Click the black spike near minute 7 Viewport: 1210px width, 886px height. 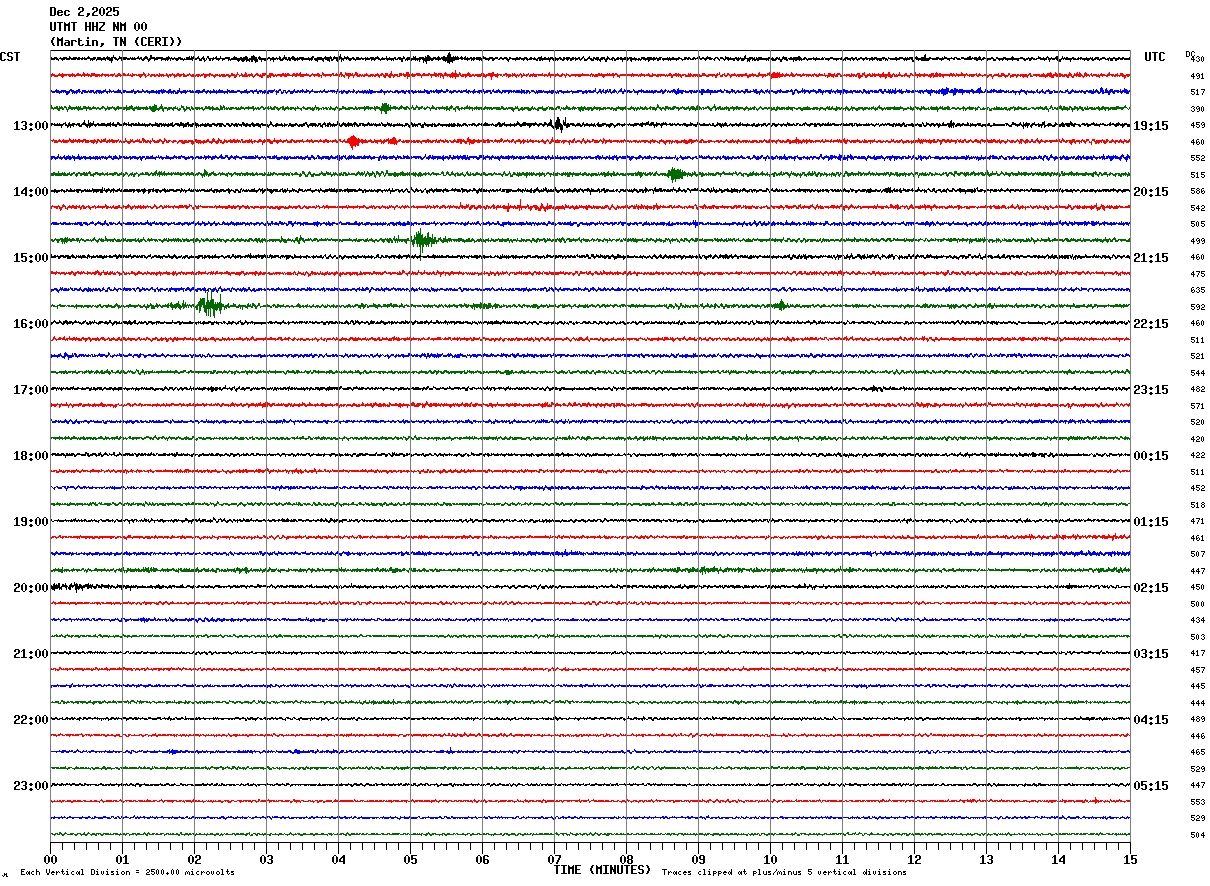point(558,125)
